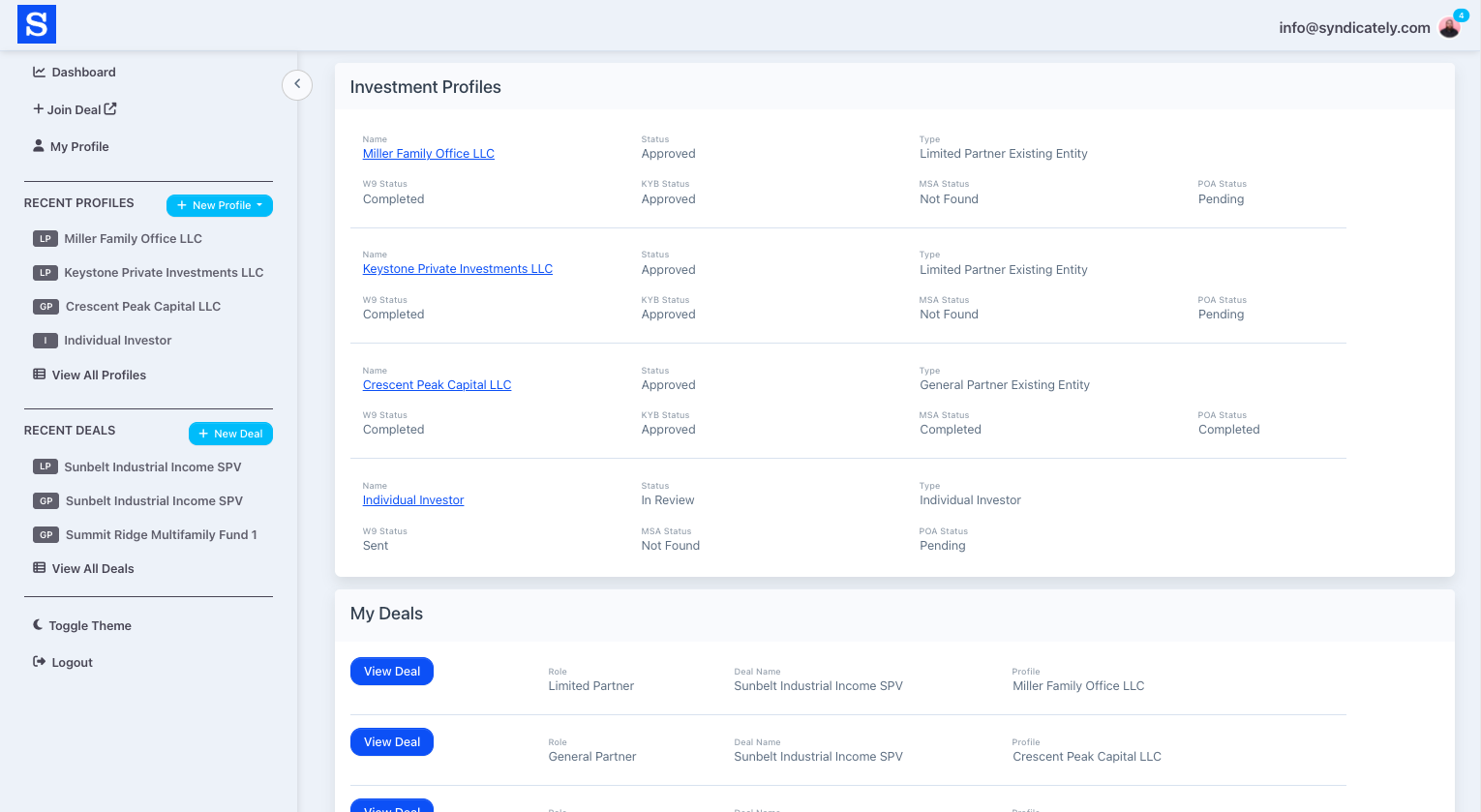View the Limited Partner Sunbelt Industrial deal
The image size is (1481, 812).
(392, 672)
